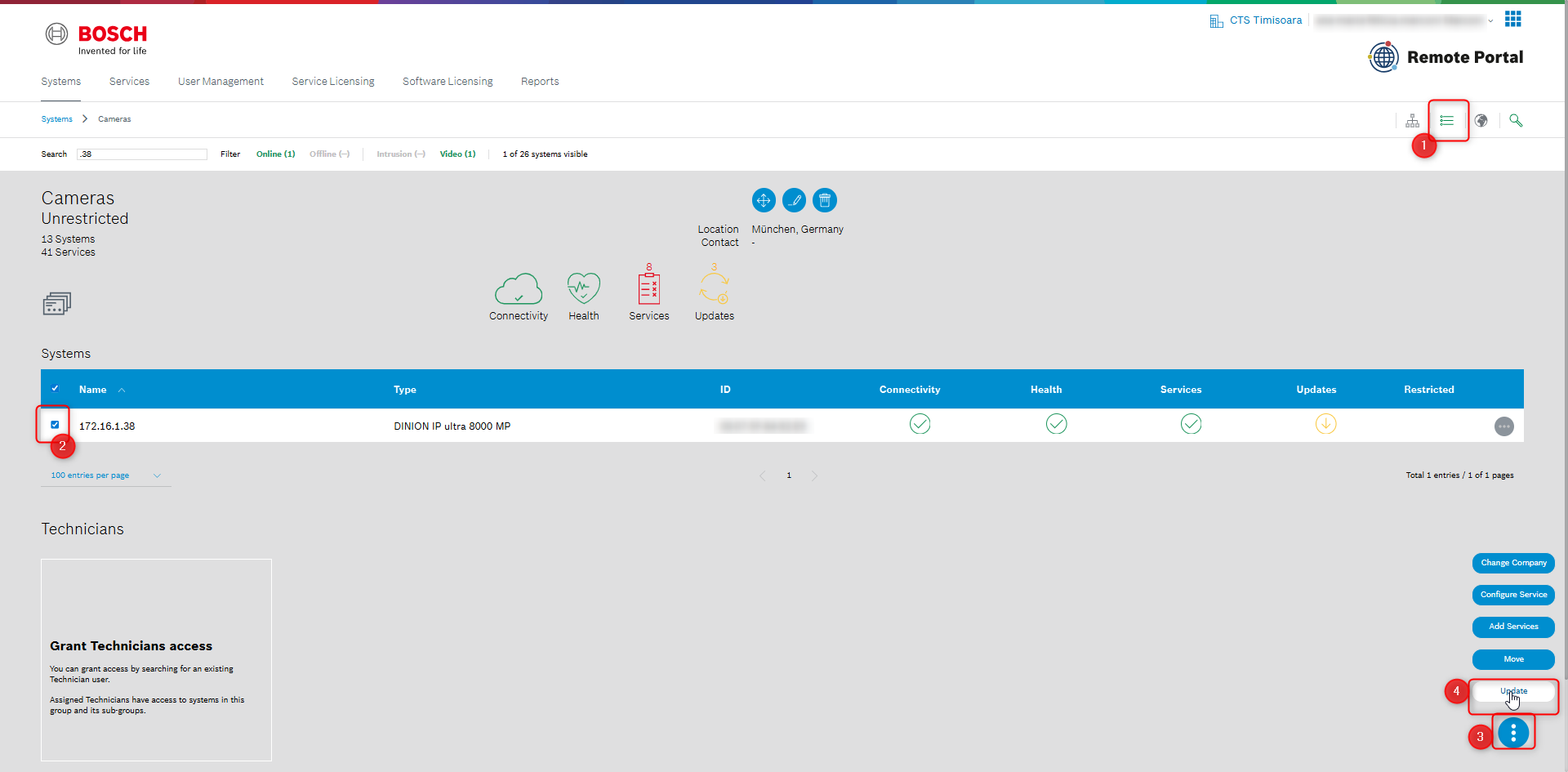
Task: Uncheck the 172.16.1.38 system checkbox
Action: tap(55, 425)
